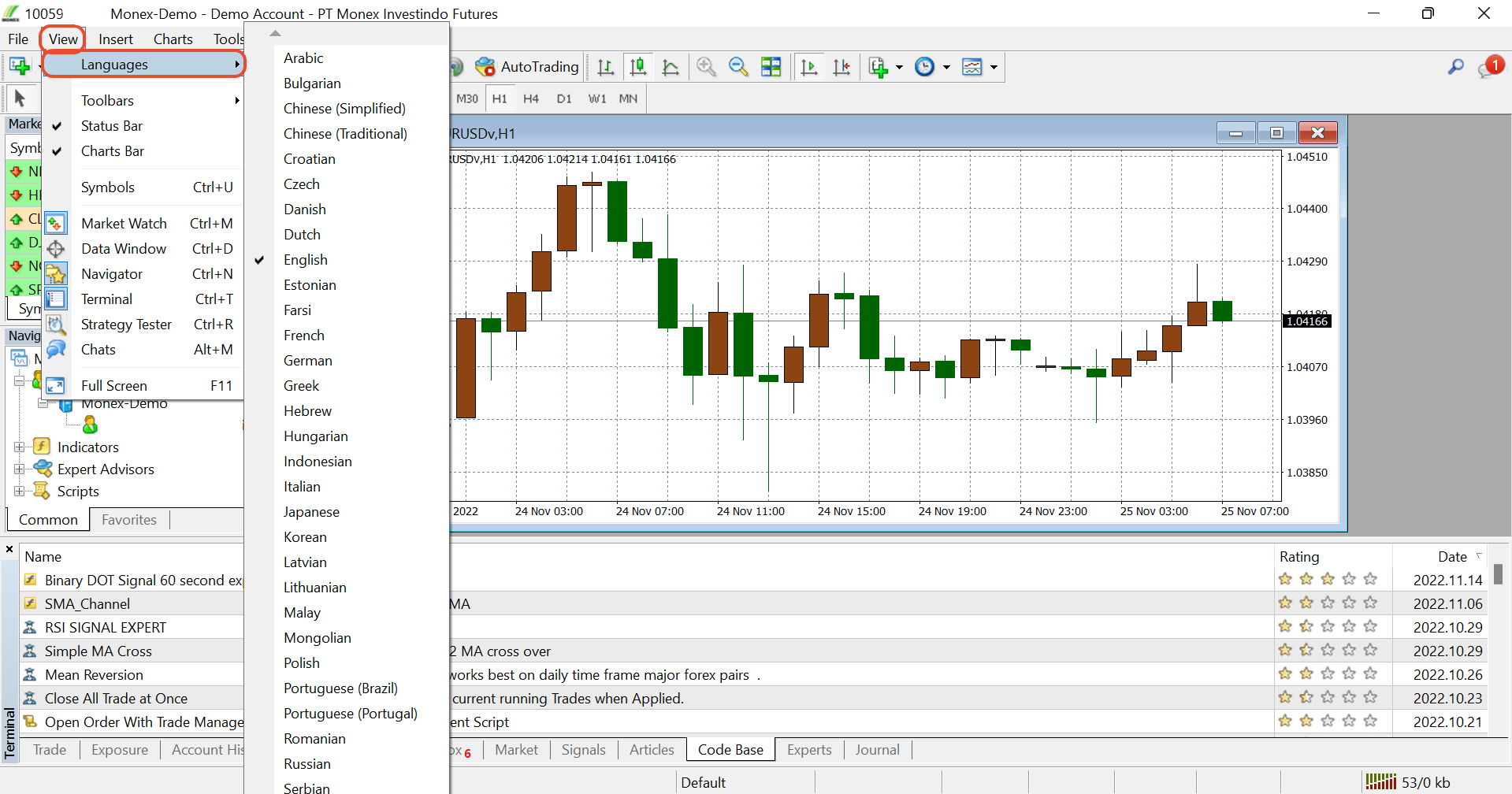
Task: Switch to the Code Base tab
Action: 730,750
